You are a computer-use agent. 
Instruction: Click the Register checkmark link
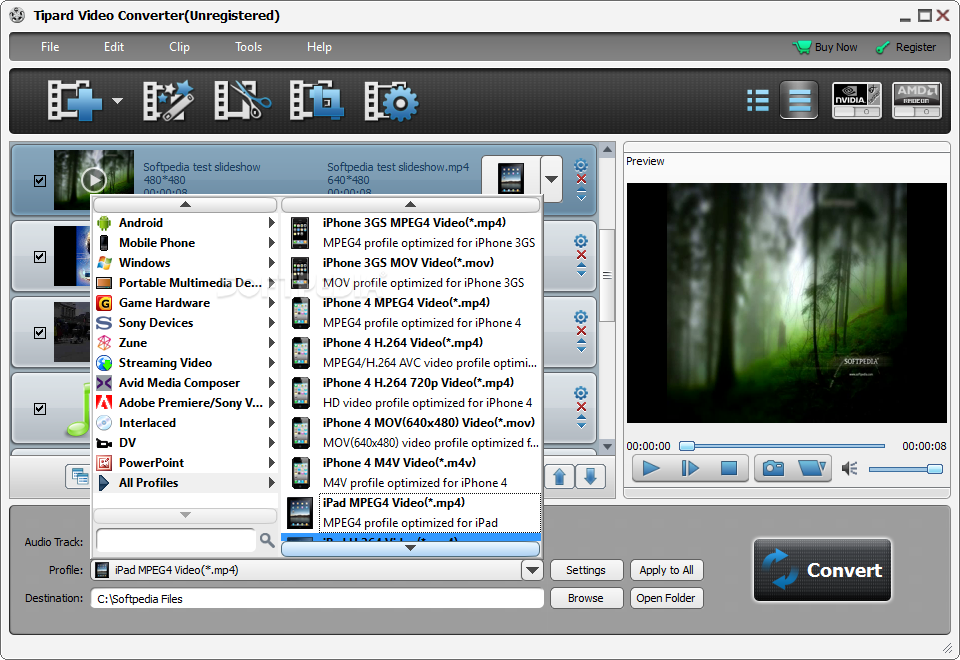tap(906, 47)
